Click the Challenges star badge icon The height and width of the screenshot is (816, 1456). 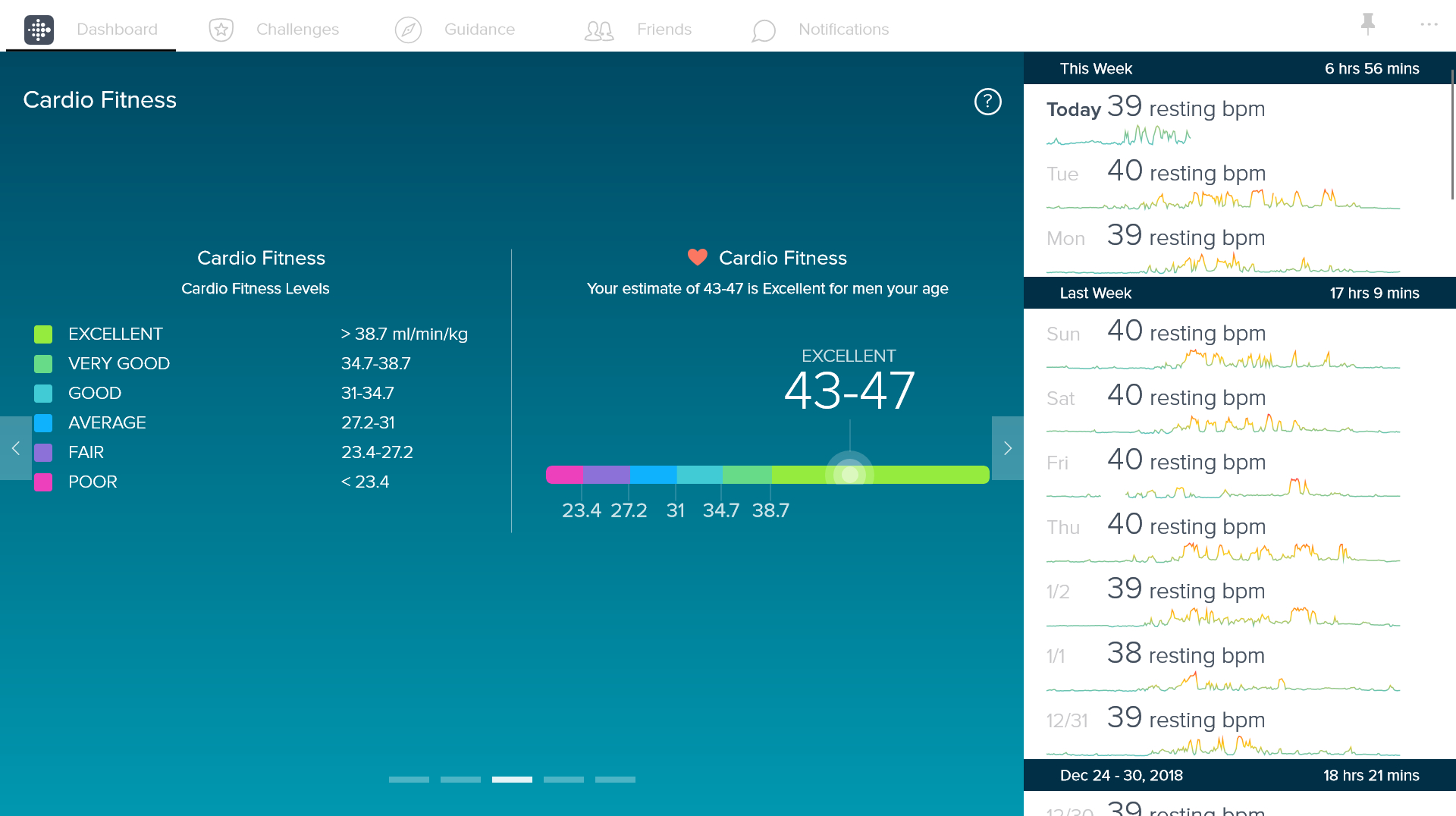pos(221,30)
